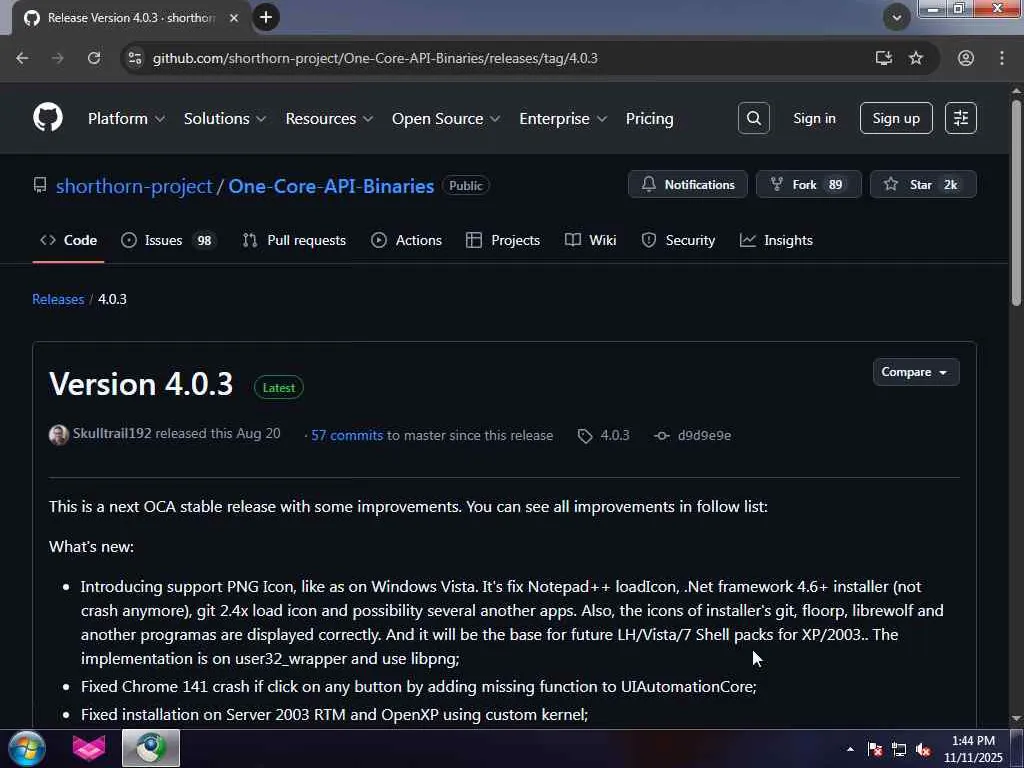Viewport: 1024px width, 768px height.
Task: Expand the Resources menu
Action: tap(329, 119)
